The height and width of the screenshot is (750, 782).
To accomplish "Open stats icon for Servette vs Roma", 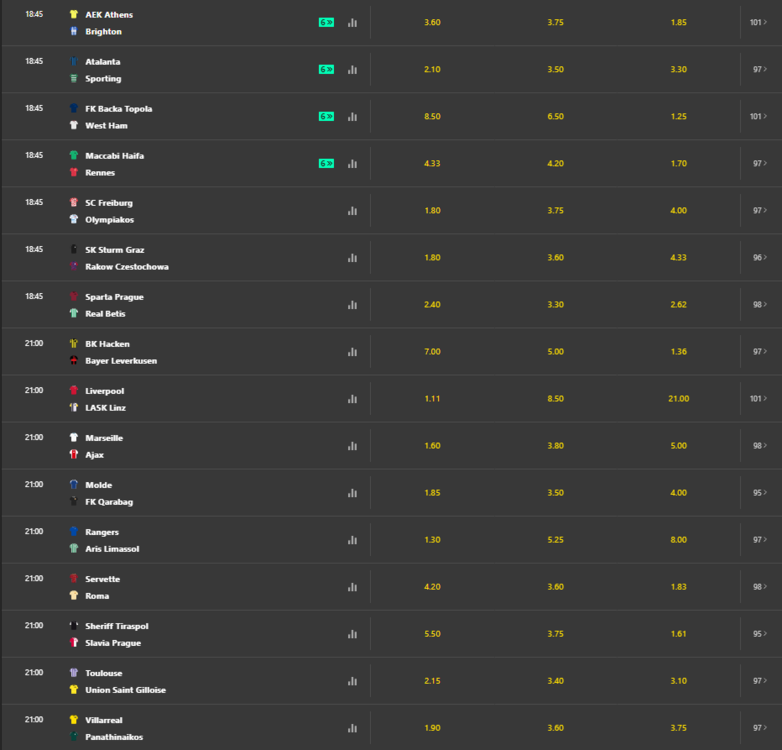I will [x=353, y=587].
